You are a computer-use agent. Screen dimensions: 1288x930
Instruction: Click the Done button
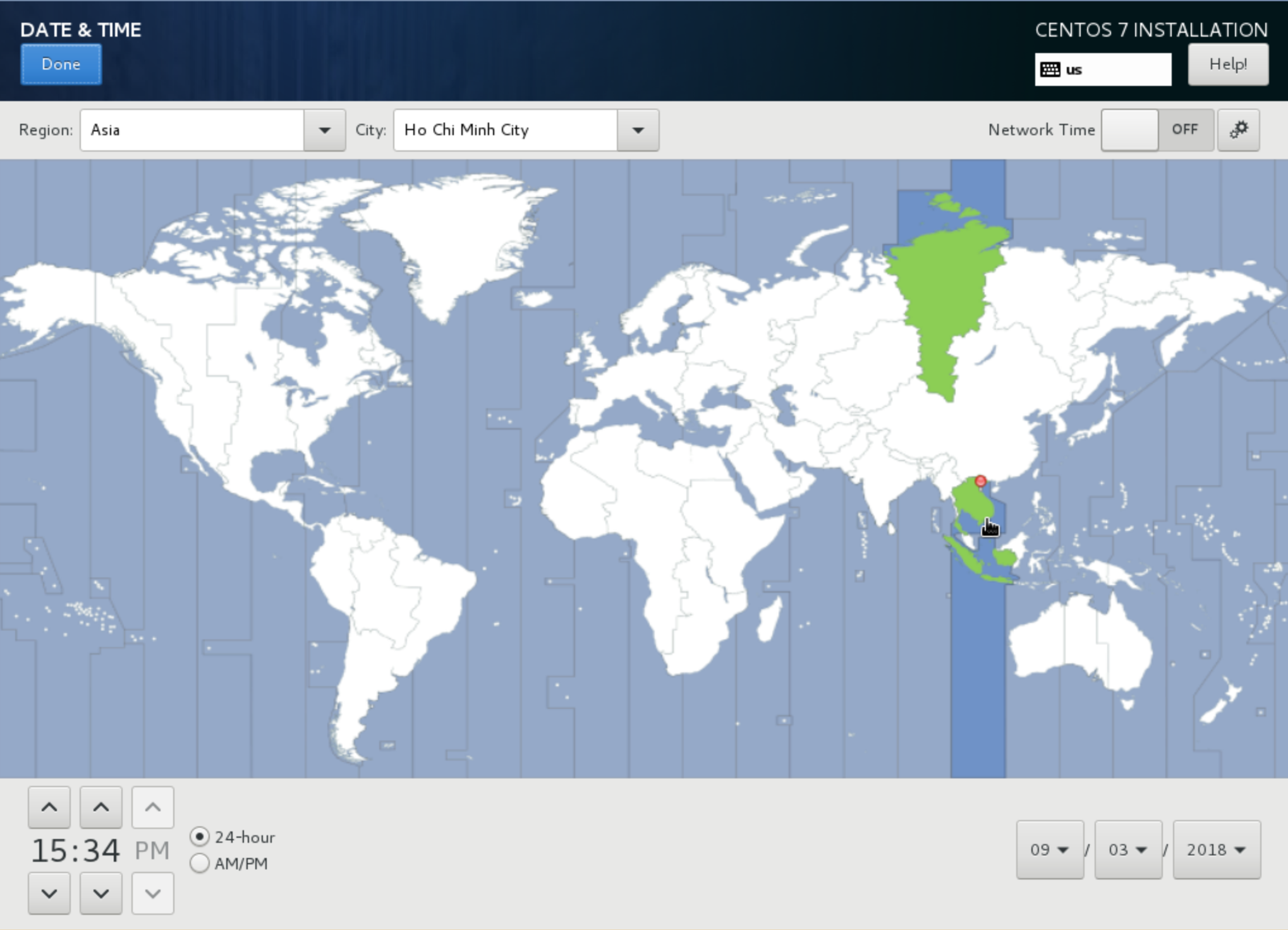coord(61,64)
